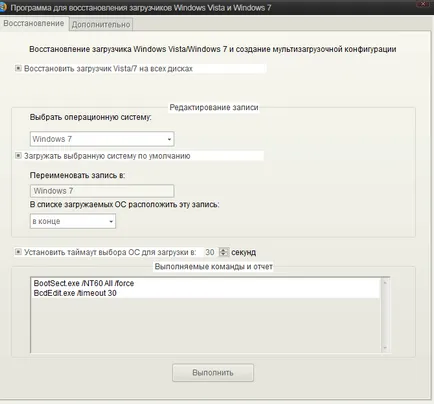Click the report box scroll up arrow
434x404 pixels.
(x=385, y=283)
